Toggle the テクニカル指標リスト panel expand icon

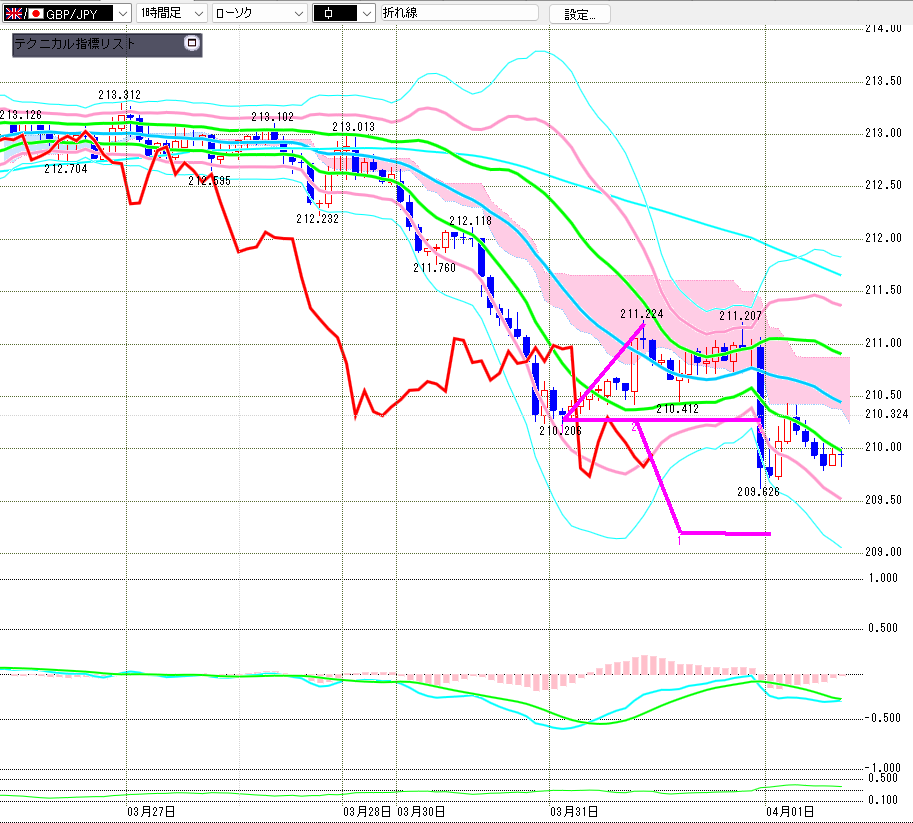(x=191, y=44)
